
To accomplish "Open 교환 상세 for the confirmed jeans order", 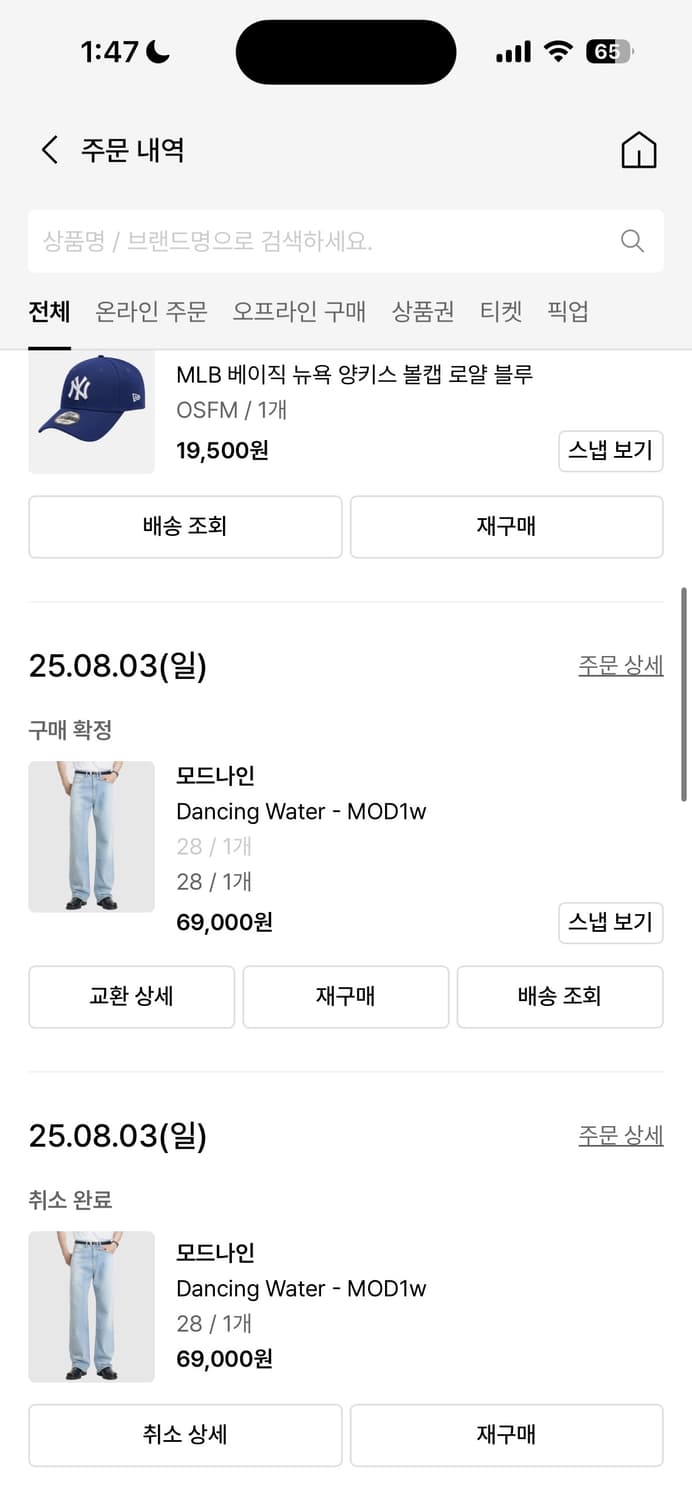I will pyautogui.click(x=131, y=997).
